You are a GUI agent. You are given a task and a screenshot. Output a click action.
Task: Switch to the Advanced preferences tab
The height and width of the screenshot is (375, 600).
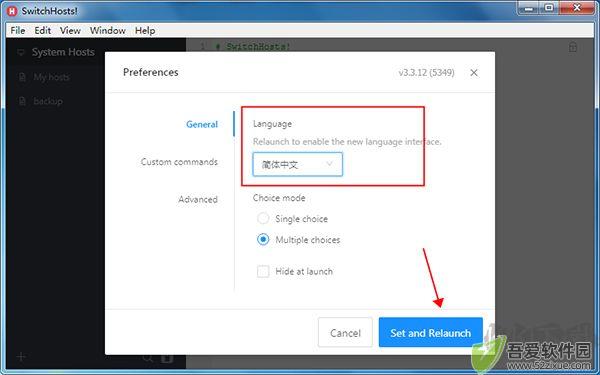point(198,199)
